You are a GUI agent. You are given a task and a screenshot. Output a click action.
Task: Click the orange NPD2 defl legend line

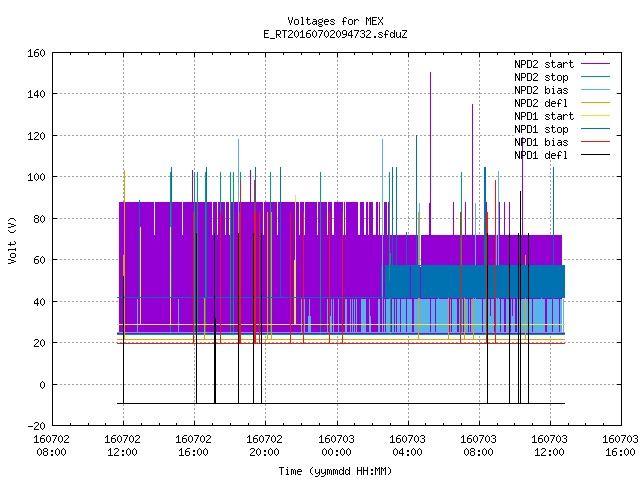point(595,103)
